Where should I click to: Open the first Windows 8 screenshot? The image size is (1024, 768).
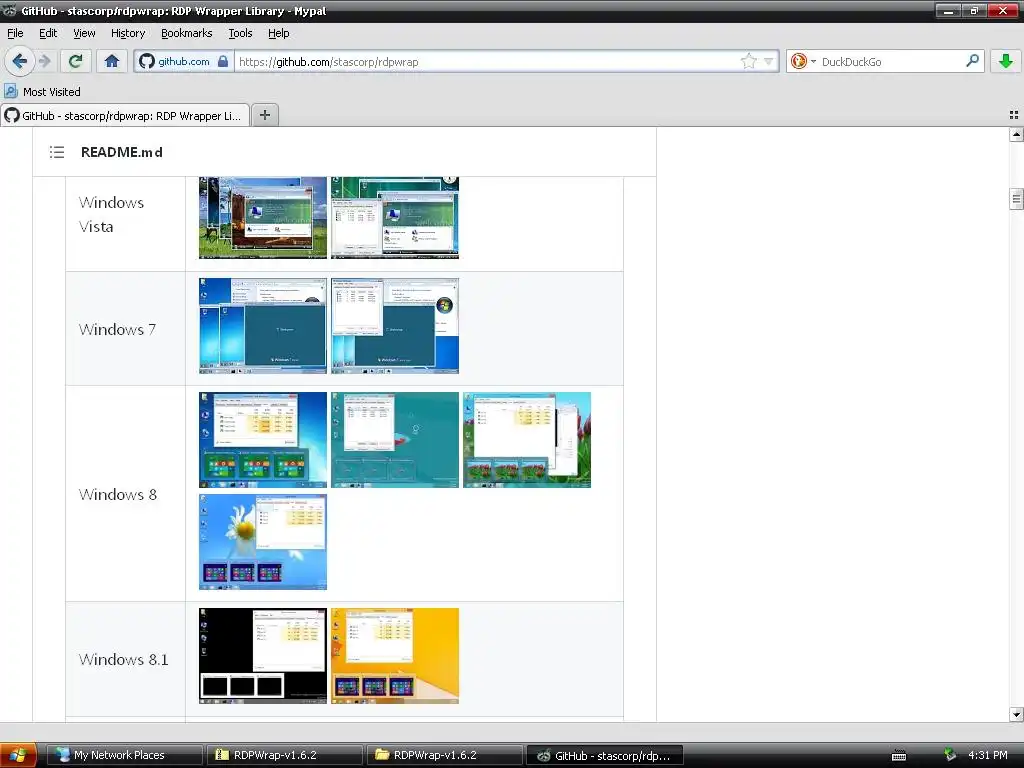tap(263, 440)
